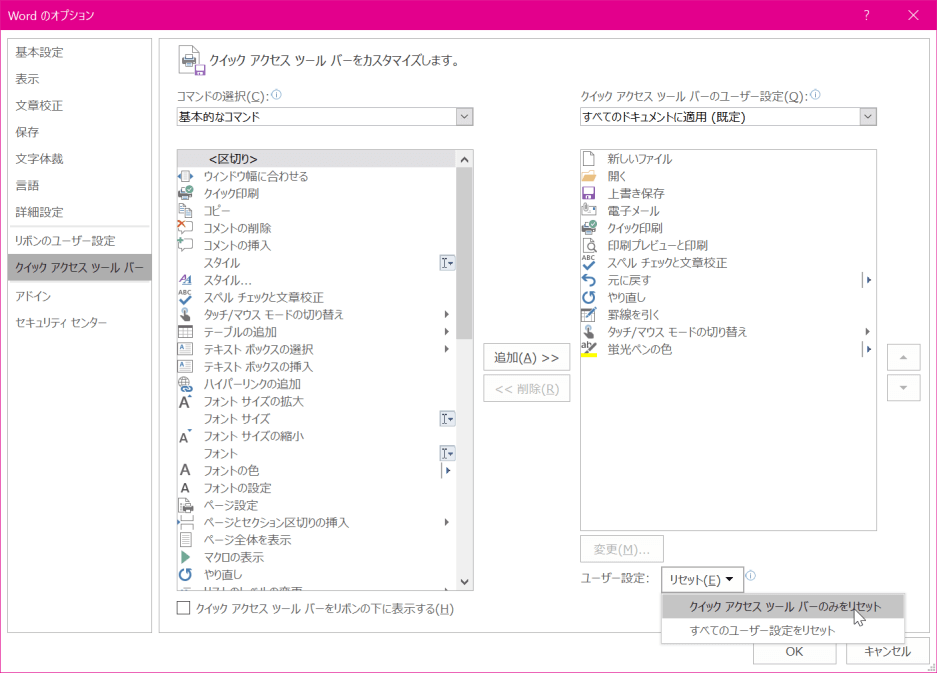
Task: Select the マクロの表示 play icon
Action: [x=185, y=557]
